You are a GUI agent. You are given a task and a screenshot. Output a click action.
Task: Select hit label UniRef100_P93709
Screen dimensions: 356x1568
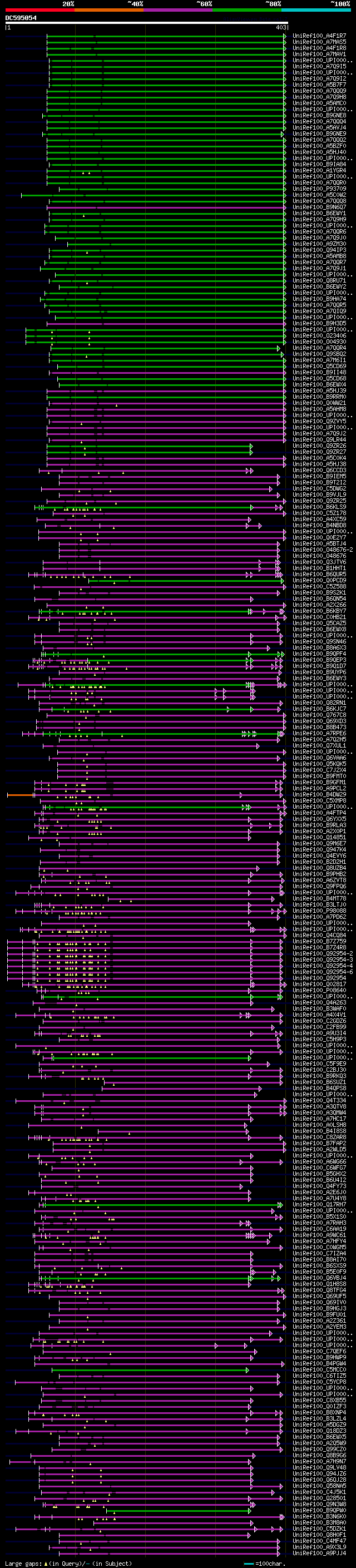[319, 189]
